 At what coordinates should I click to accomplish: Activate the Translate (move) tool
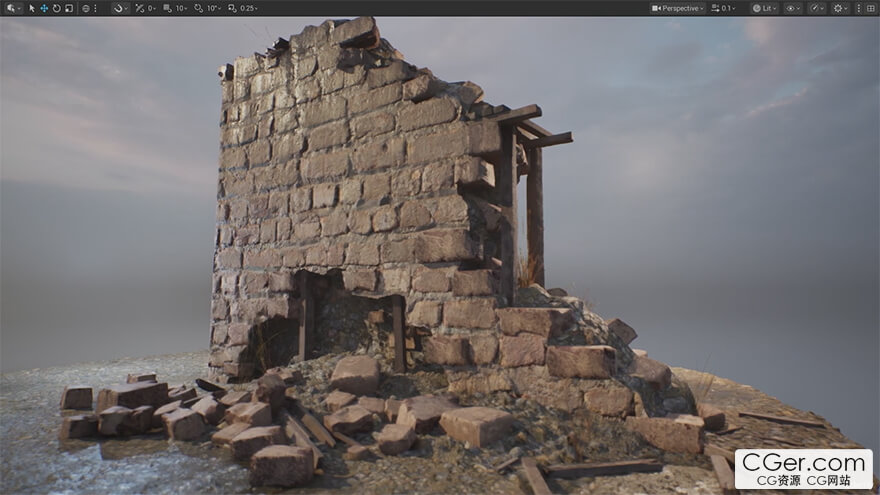tap(44, 8)
